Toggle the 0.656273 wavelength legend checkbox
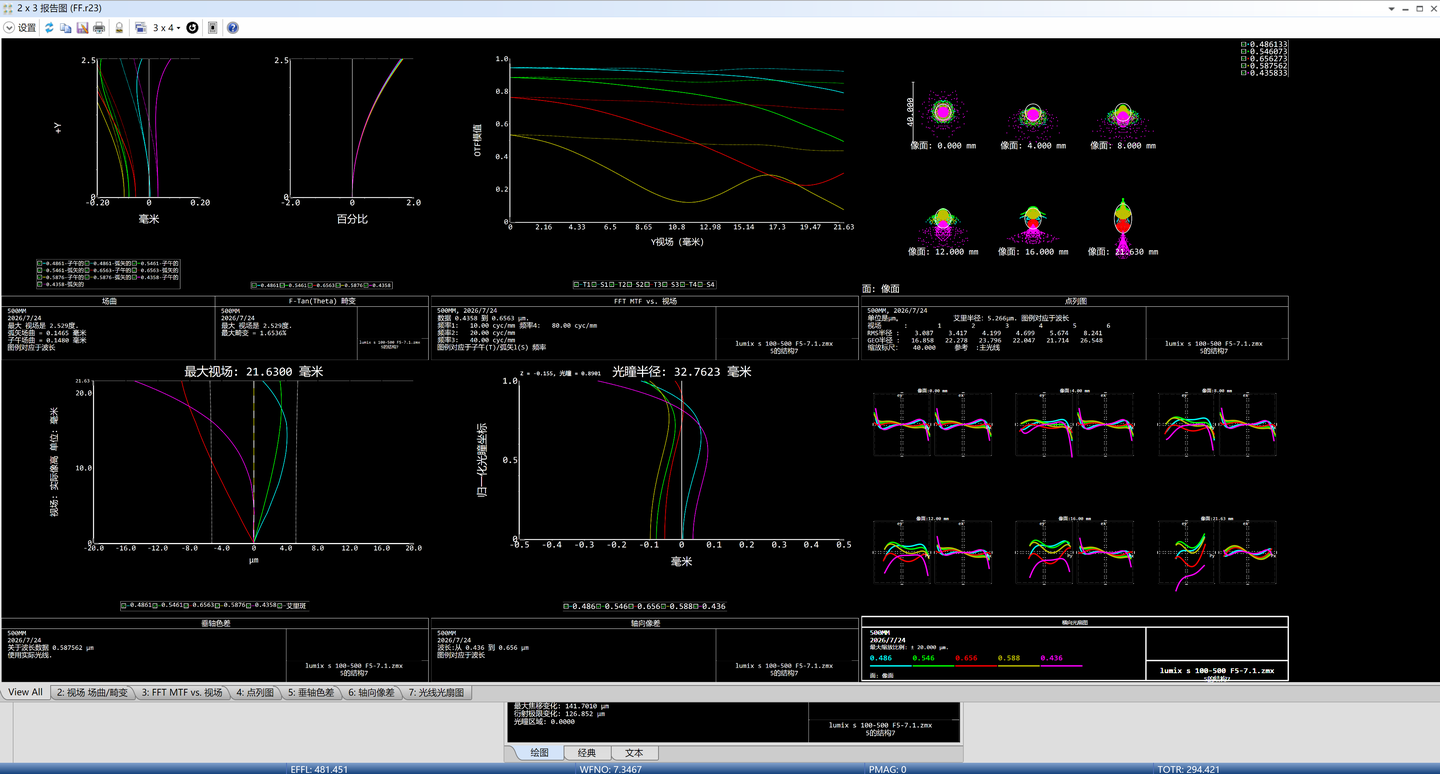 (x=1244, y=59)
